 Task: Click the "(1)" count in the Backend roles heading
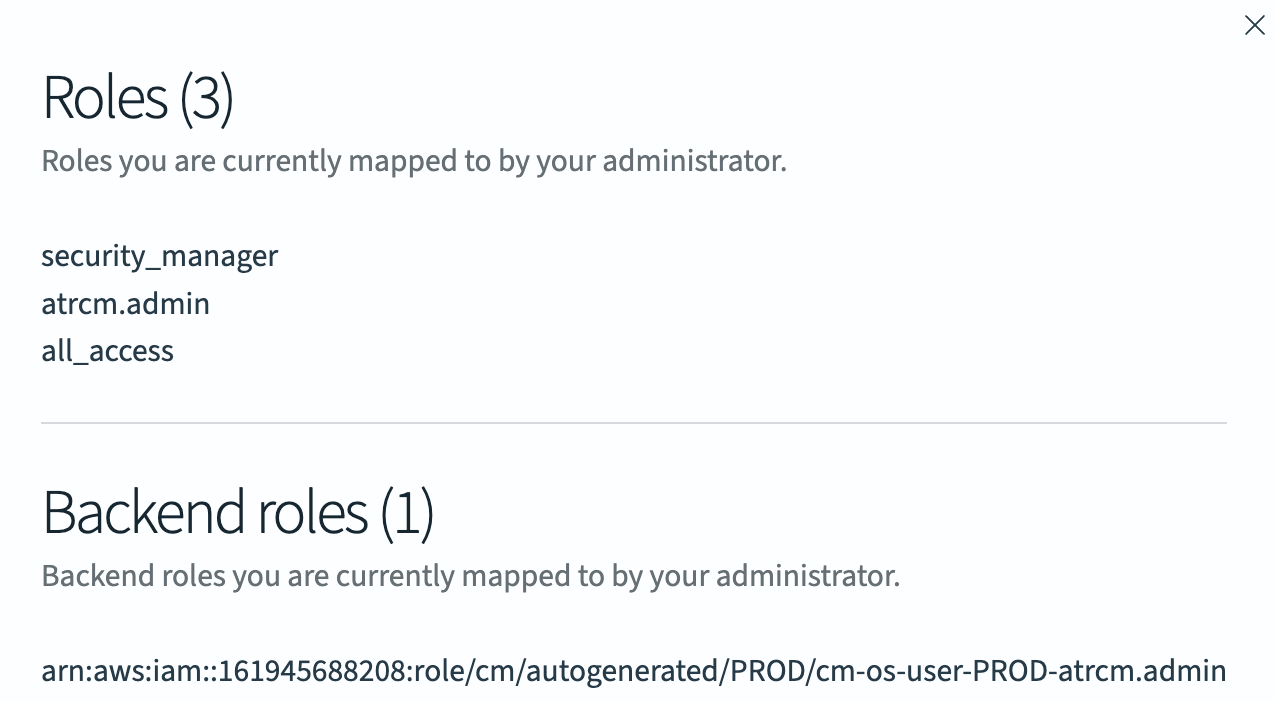pyautogui.click(x=407, y=512)
